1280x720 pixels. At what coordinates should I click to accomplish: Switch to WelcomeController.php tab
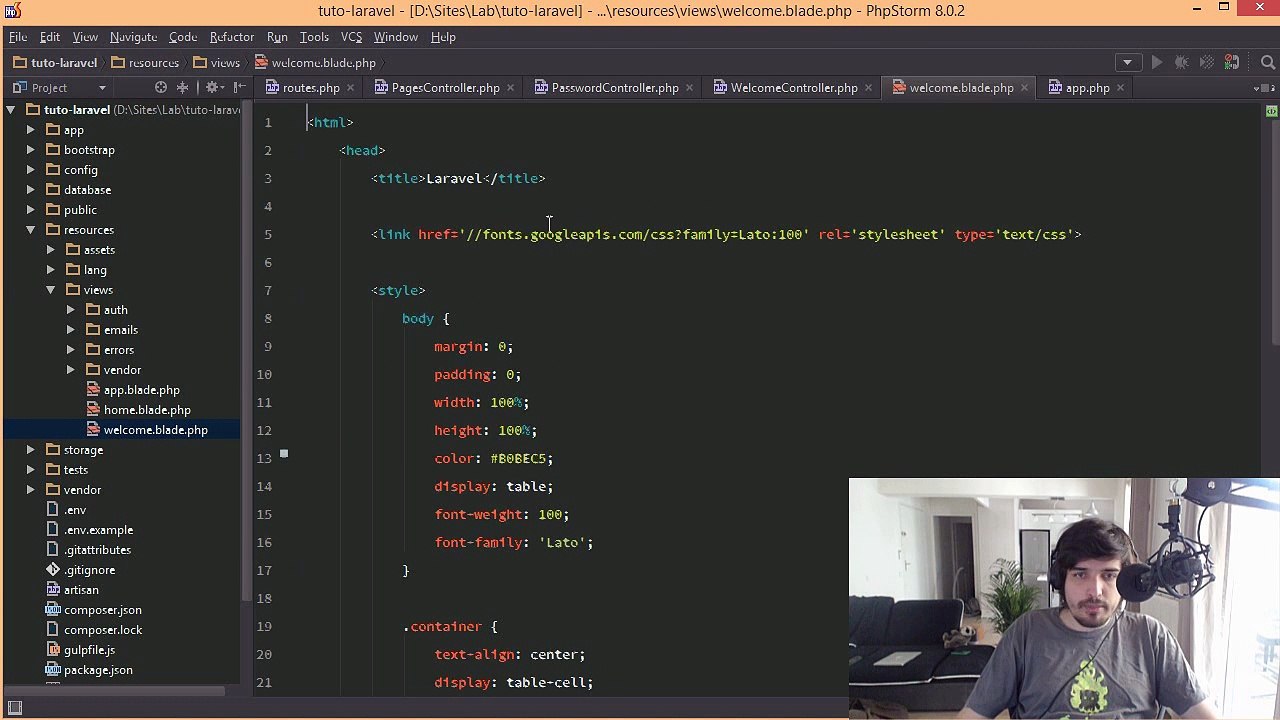793,88
